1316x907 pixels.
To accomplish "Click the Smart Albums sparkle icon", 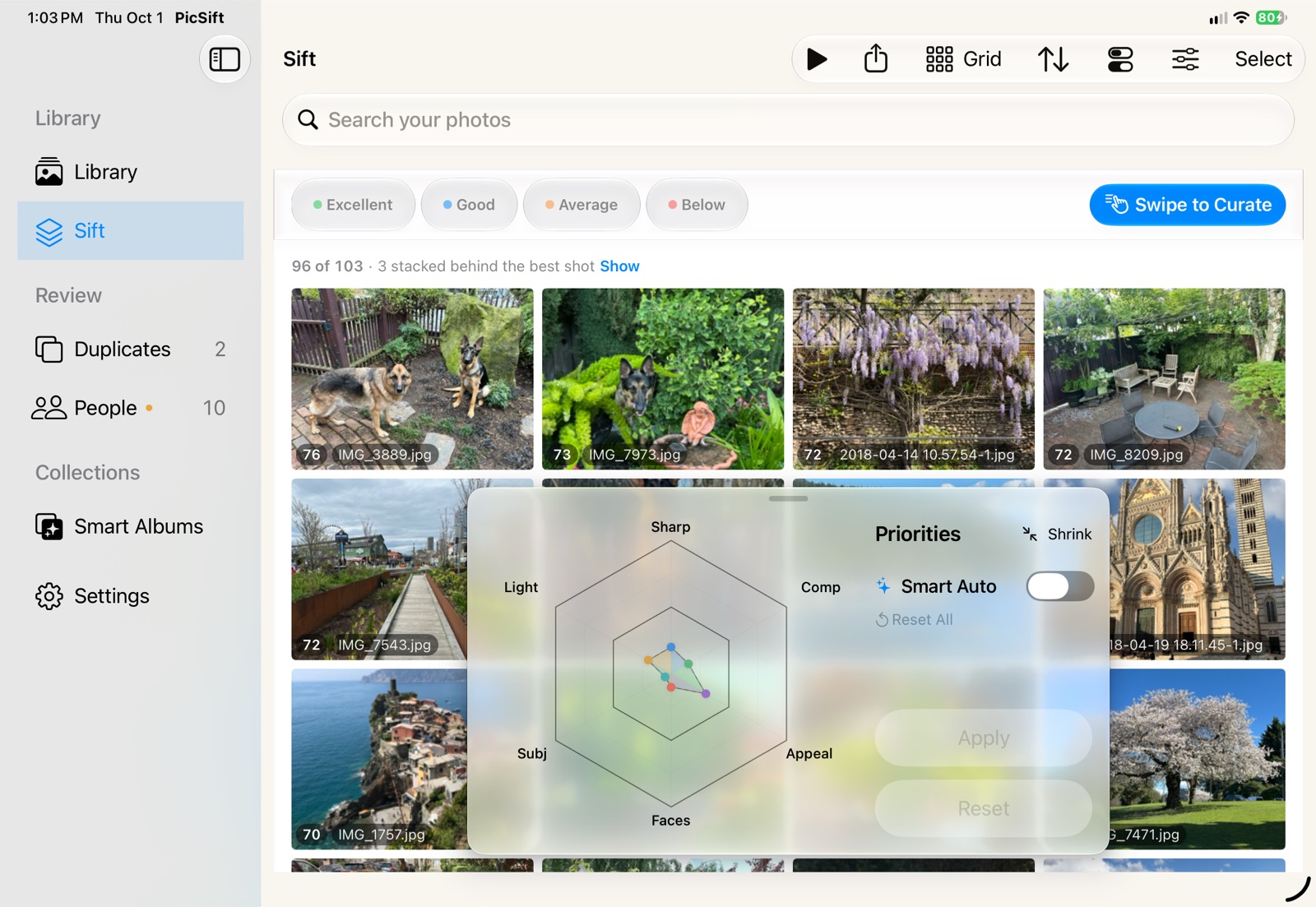I will (49, 526).
